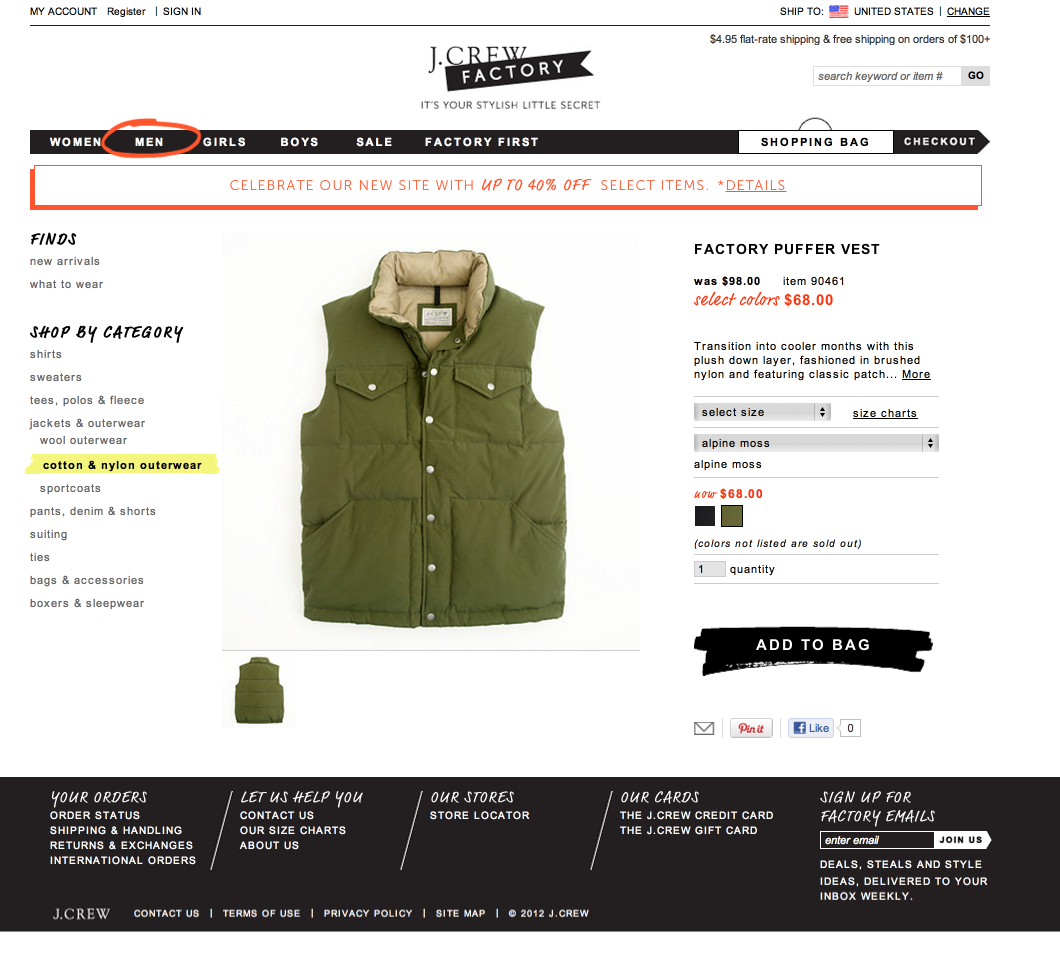Click the J.Crew Factory logo
Image resolution: width=1060 pixels, height=954 pixels.
[510, 68]
